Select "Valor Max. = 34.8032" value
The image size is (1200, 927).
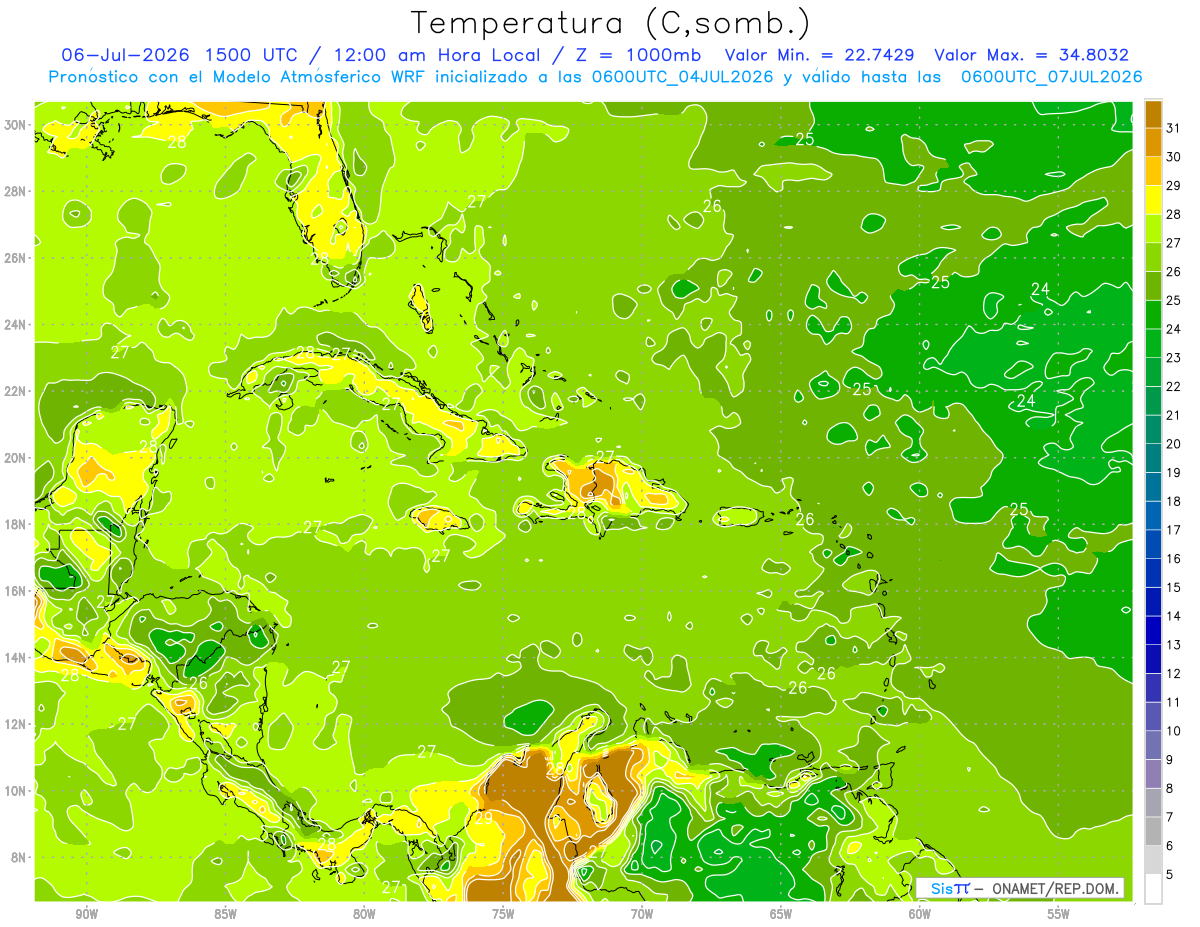[x=1031, y=55]
